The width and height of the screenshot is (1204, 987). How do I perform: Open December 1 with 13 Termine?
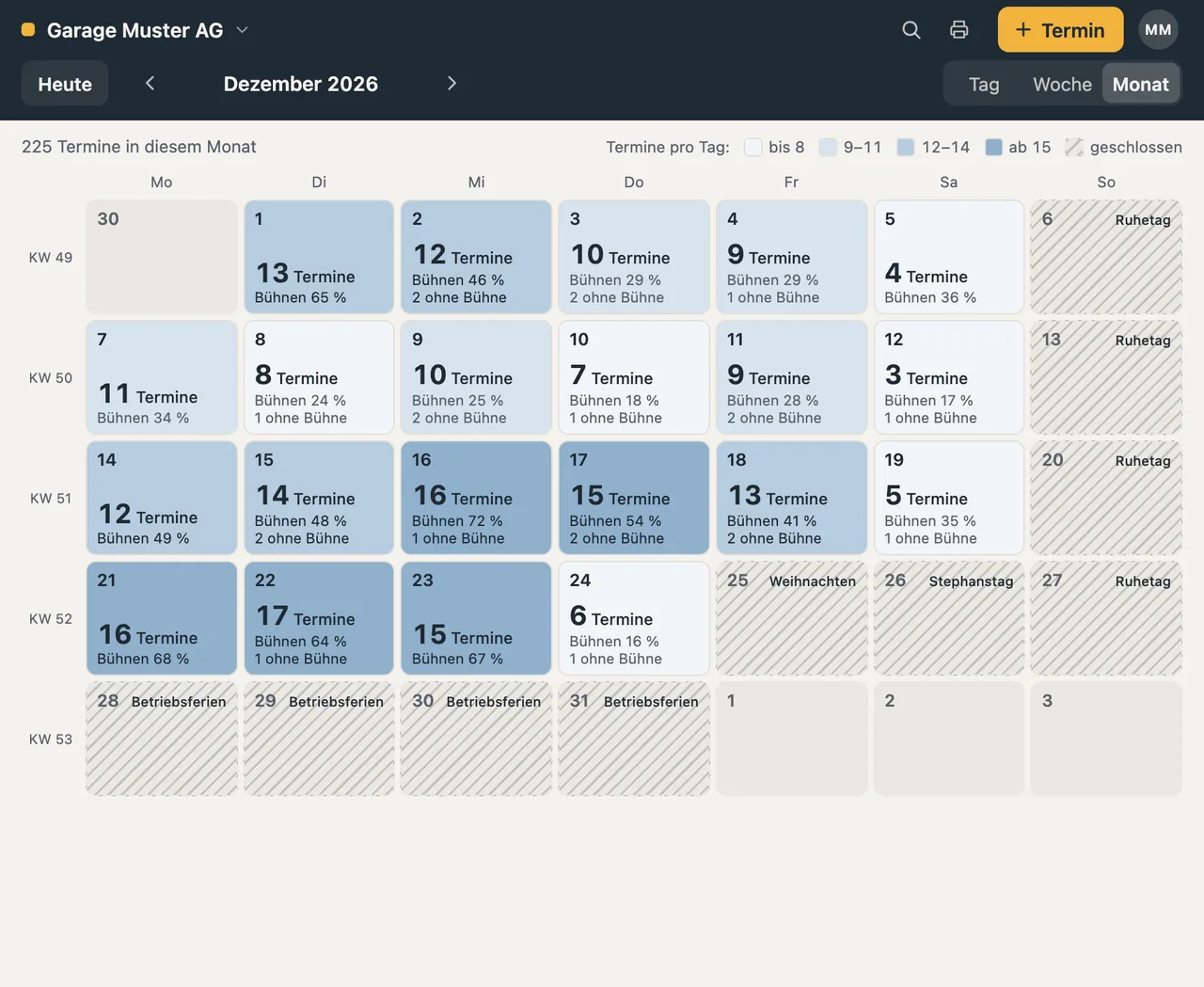pyautogui.click(x=319, y=257)
